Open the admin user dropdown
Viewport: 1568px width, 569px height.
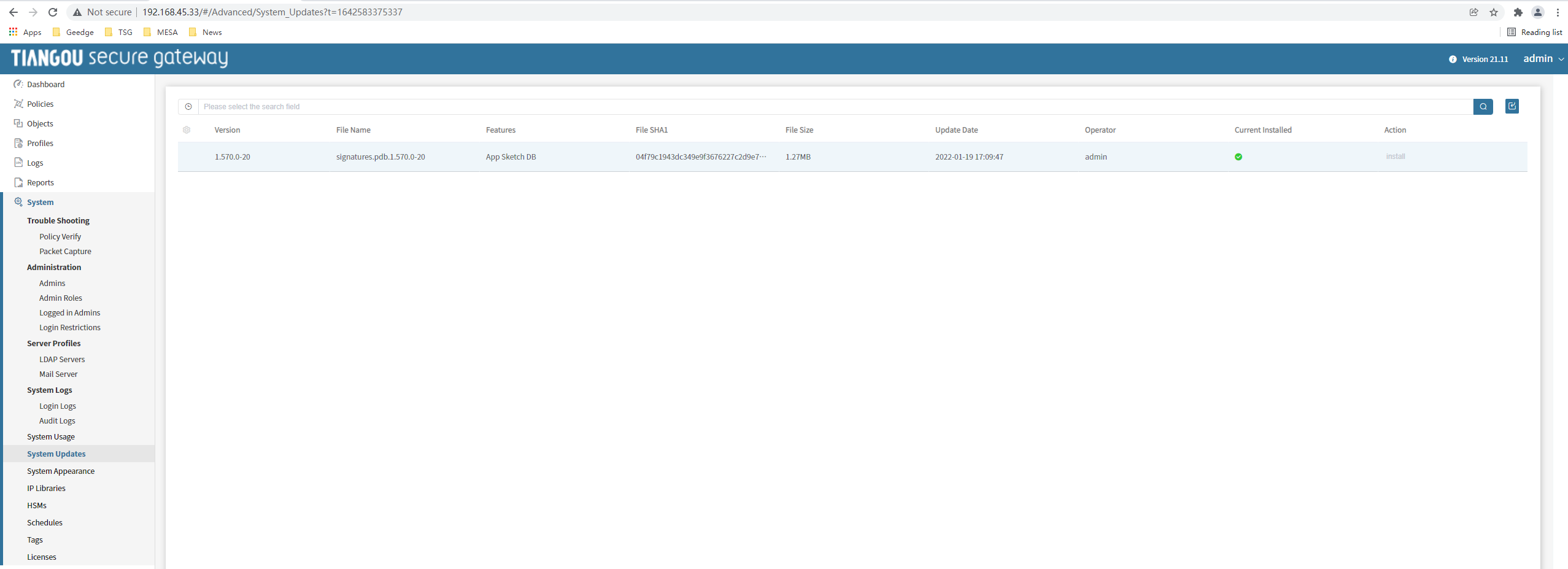point(1543,59)
